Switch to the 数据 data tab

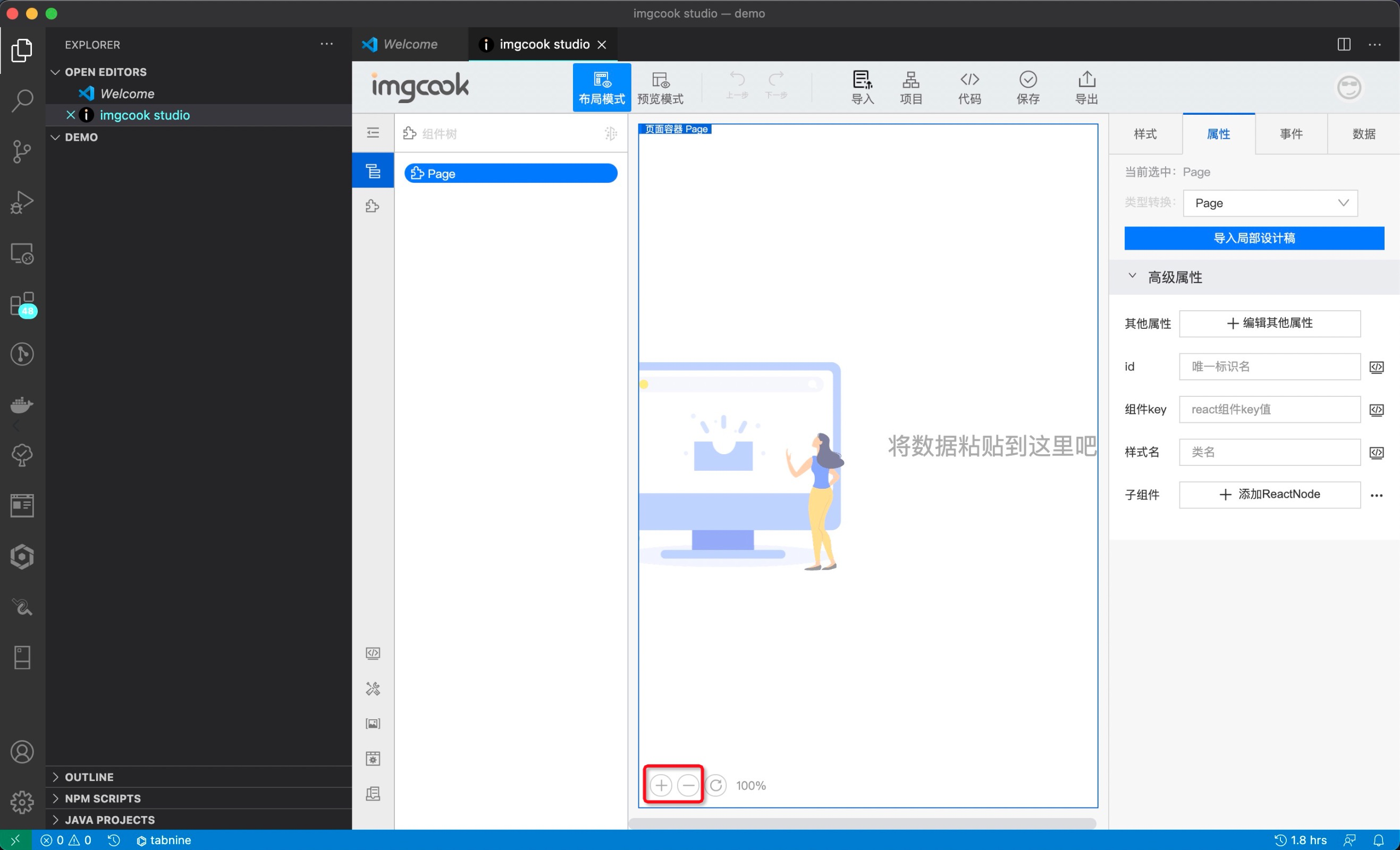click(1364, 134)
